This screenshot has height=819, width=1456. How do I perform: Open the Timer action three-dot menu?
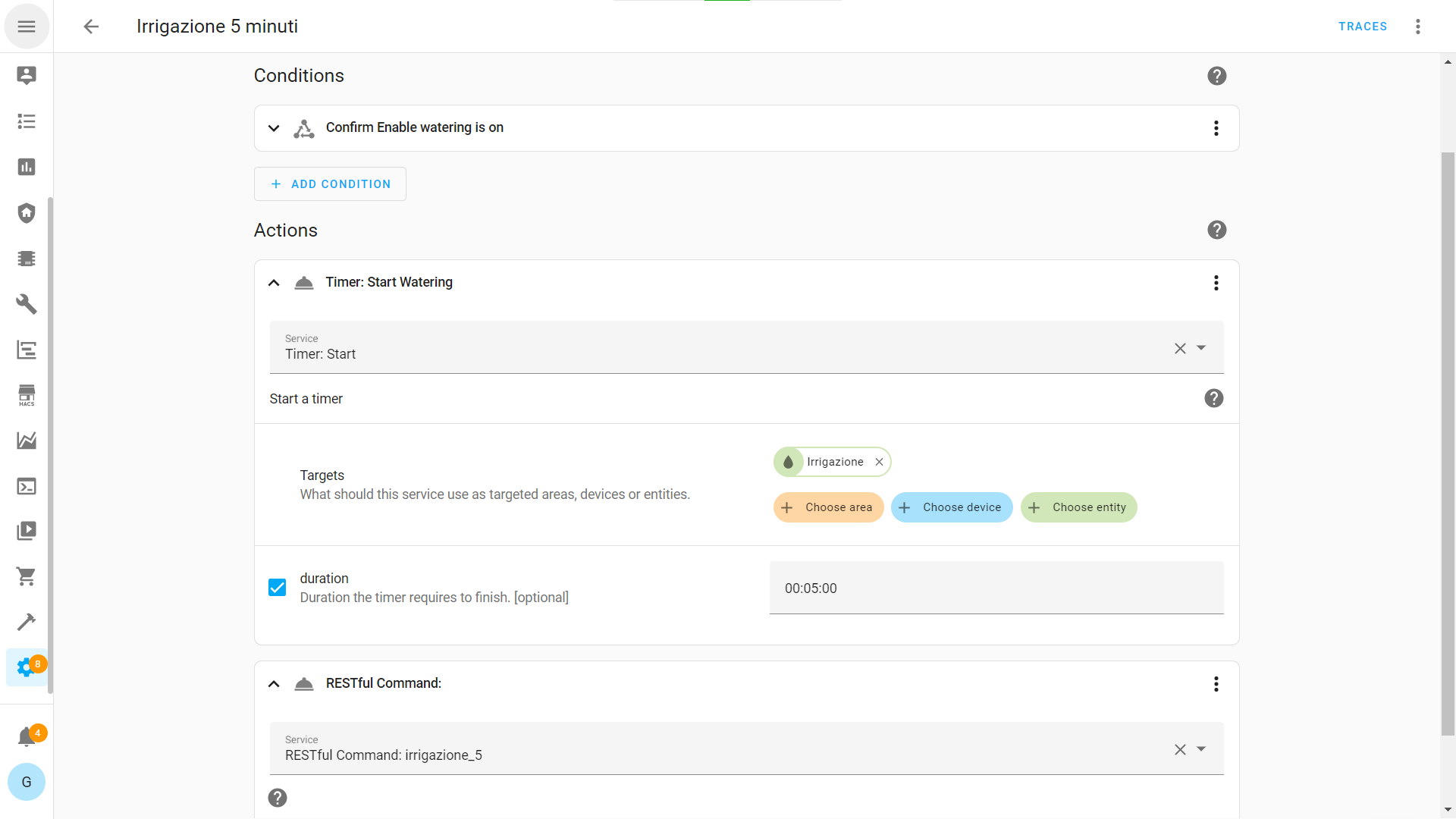tap(1216, 283)
